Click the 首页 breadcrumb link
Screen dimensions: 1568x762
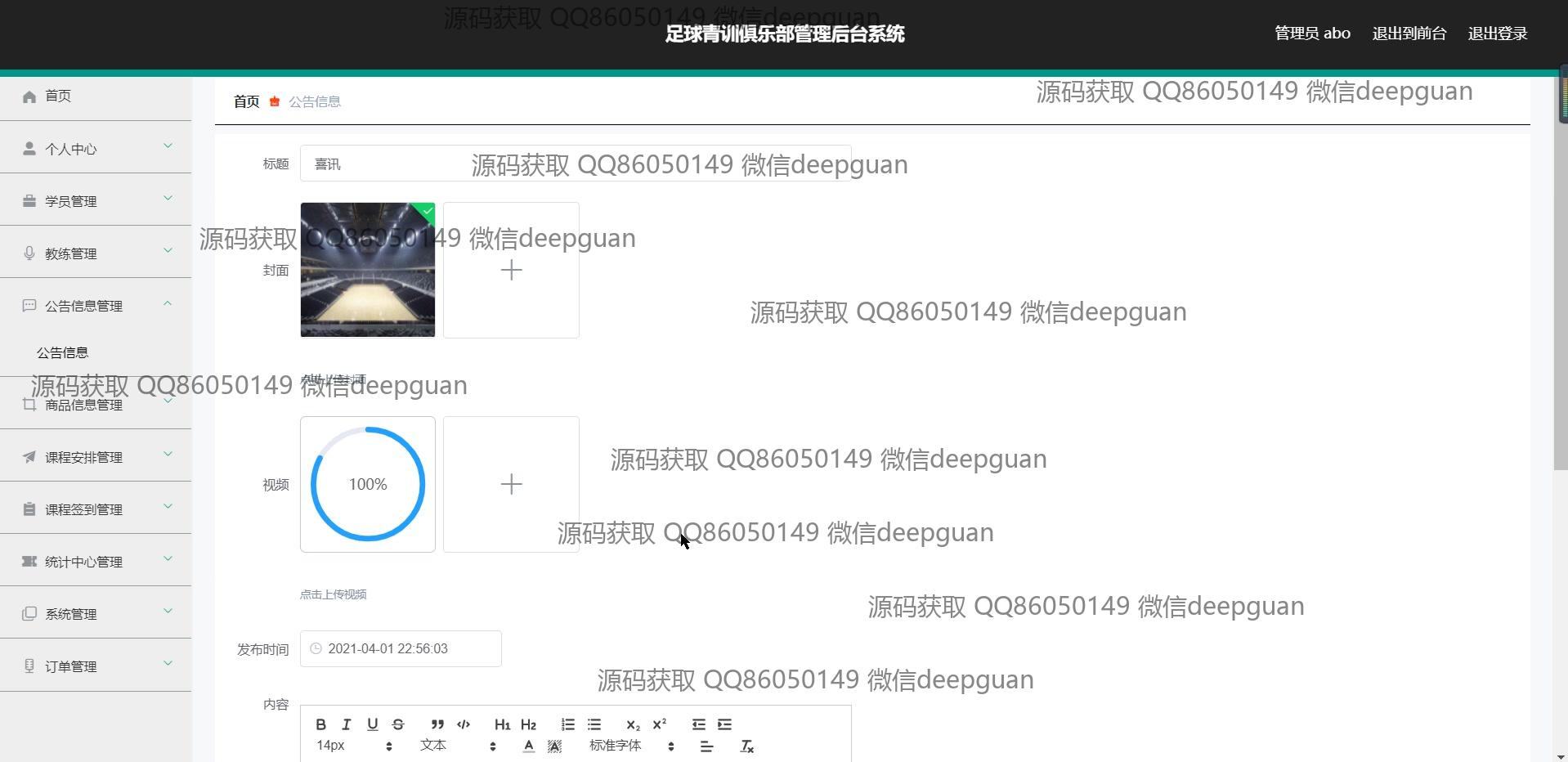246,101
